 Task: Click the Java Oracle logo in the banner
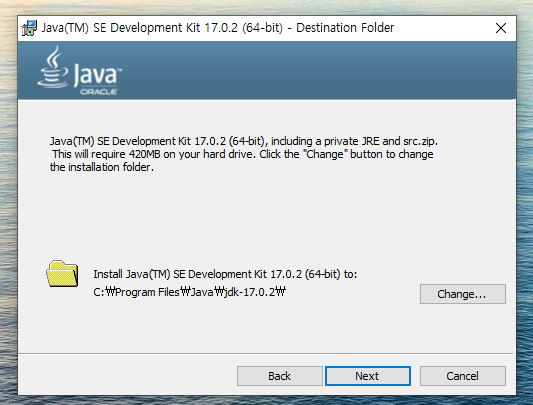(80, 71)
